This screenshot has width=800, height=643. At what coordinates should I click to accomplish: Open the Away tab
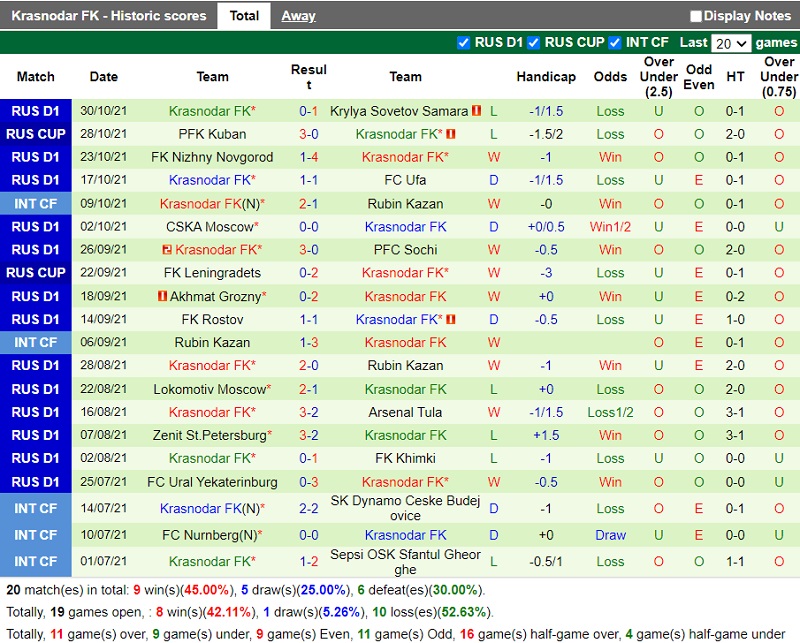tap(298, 16)
